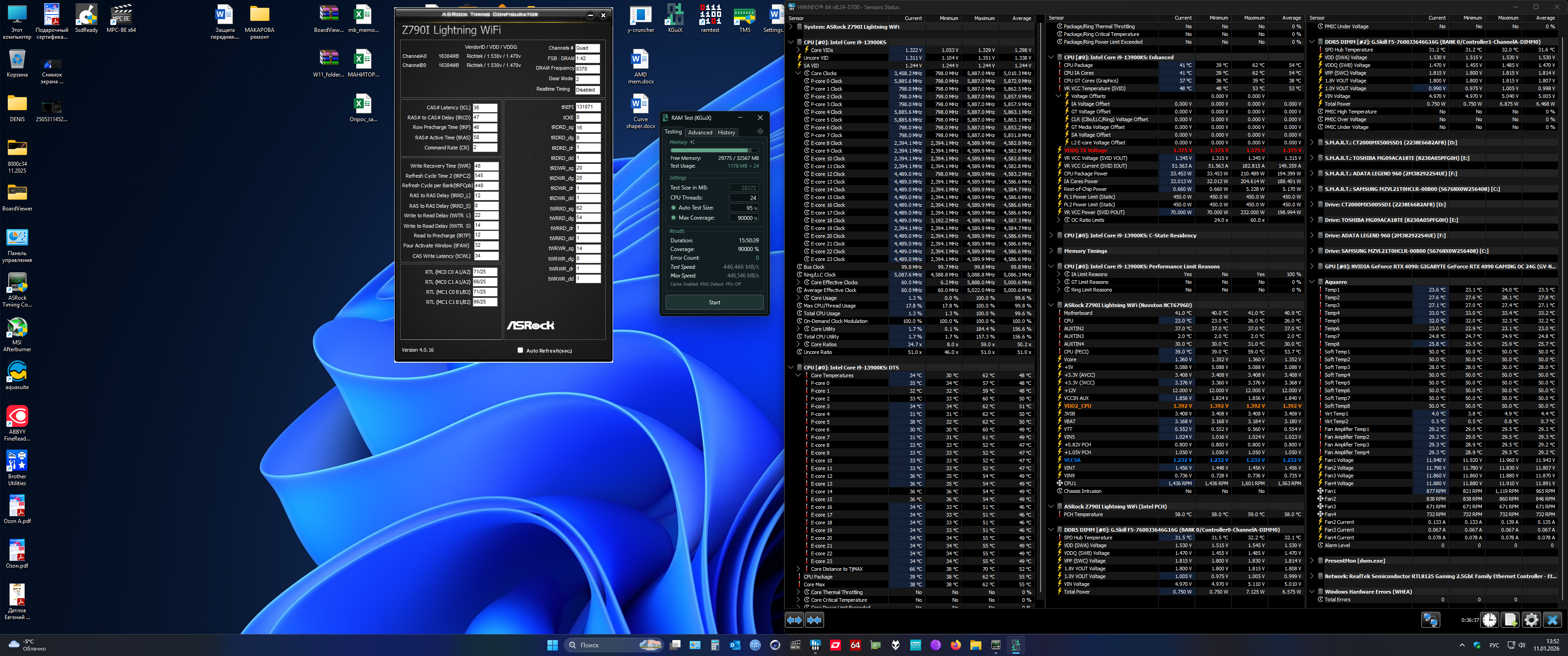Click the CPU Threads input field
Image resolution: width=1568 pixels, height=656 pixels.
[744, 198]
